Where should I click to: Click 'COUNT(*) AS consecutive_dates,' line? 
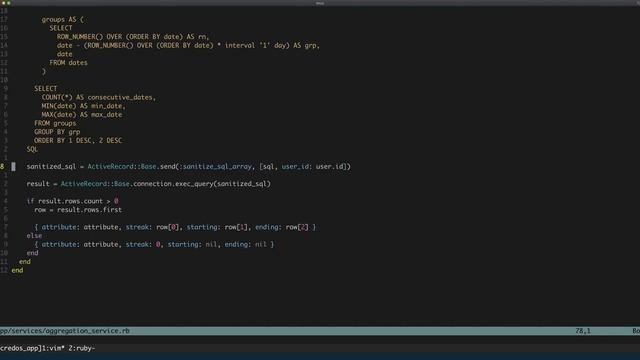99,97
